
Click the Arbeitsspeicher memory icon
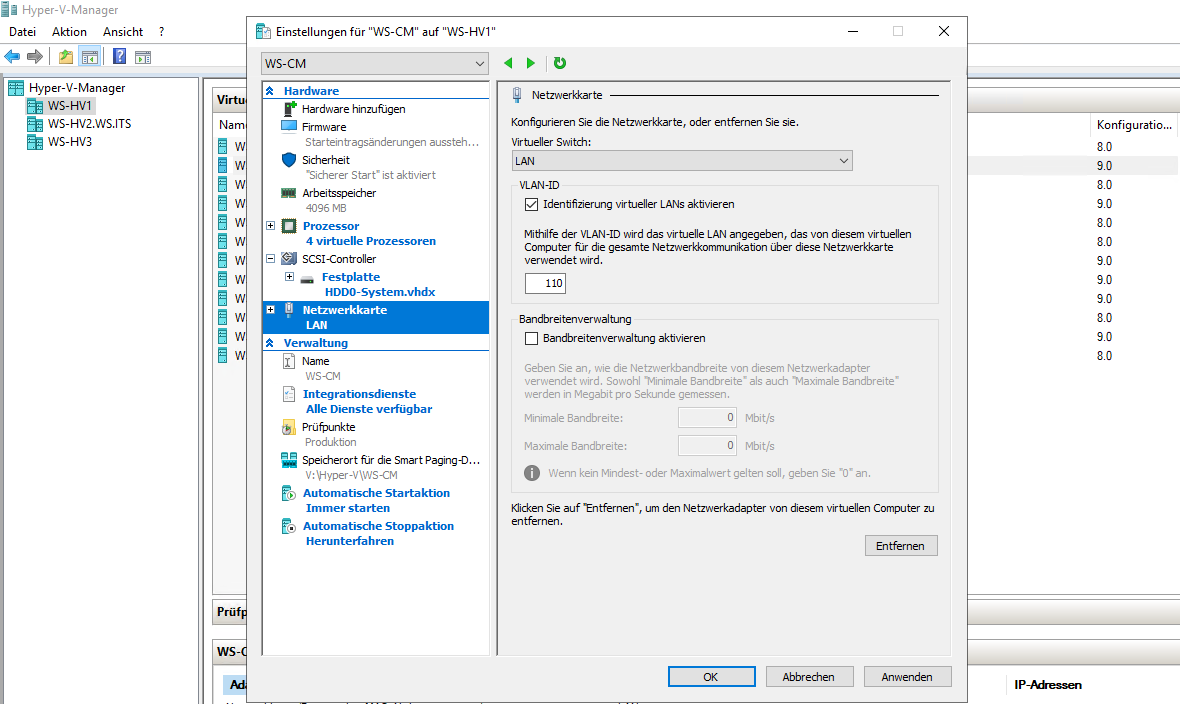pos(289,193)
